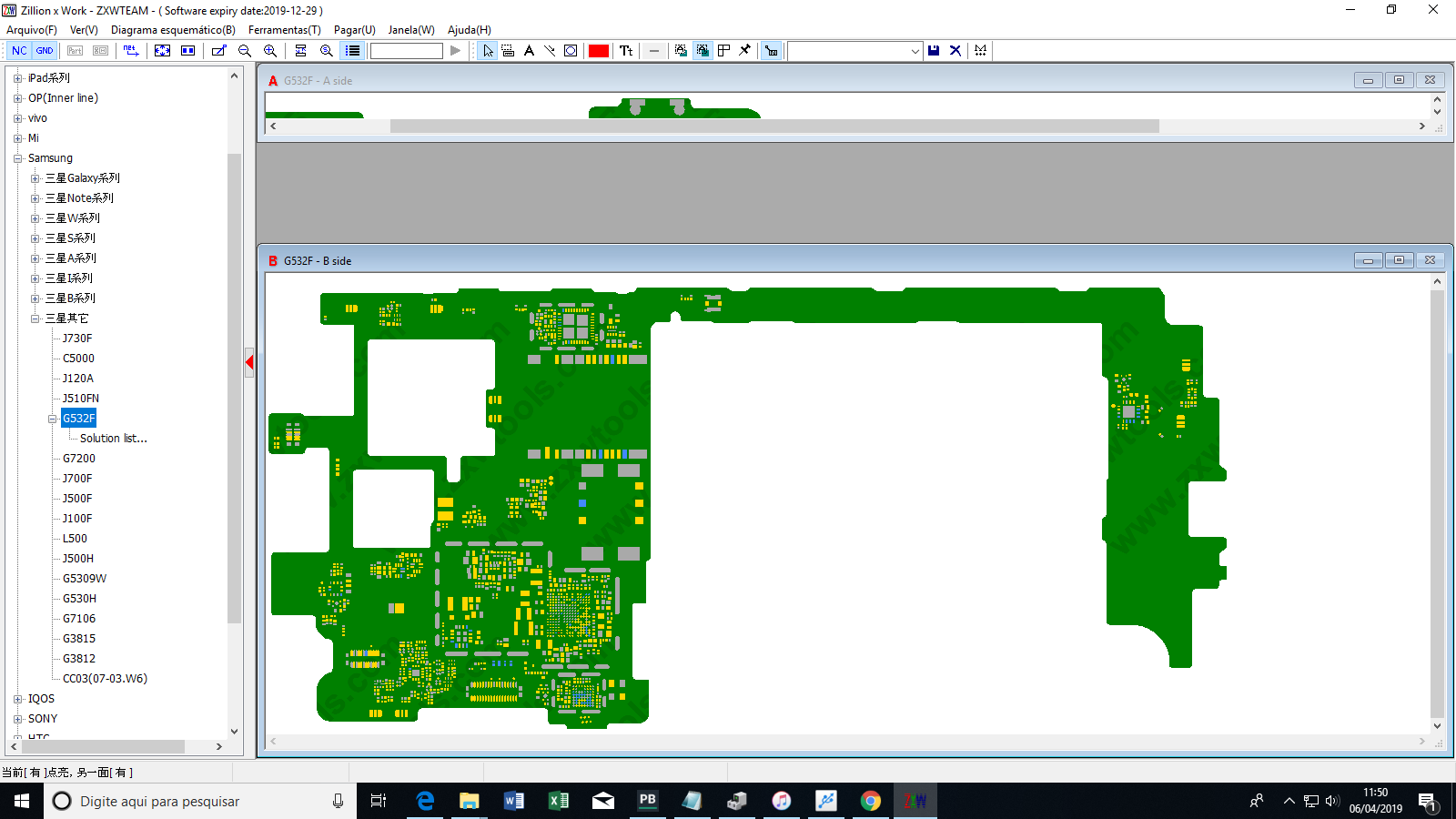Select G5309W in the model tree

click(85, 579)
